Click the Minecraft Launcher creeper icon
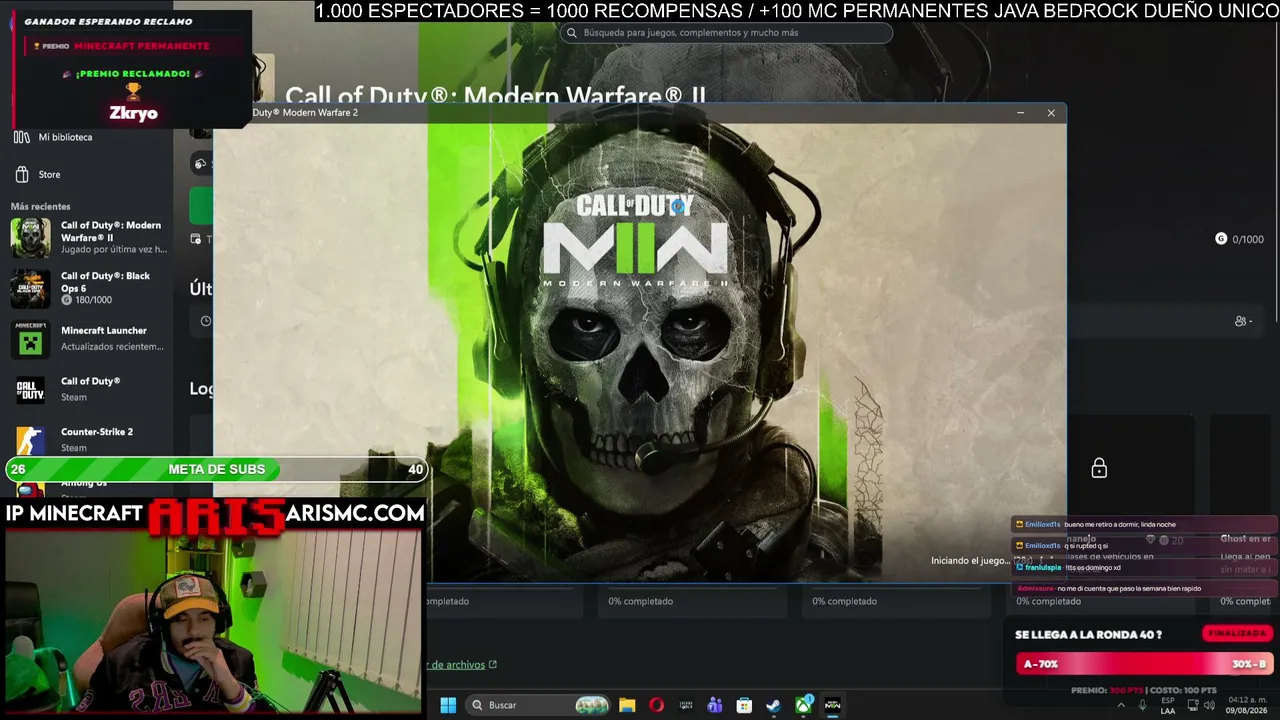The width and height of the screenshot is (1280, 720). click(30, 339)
